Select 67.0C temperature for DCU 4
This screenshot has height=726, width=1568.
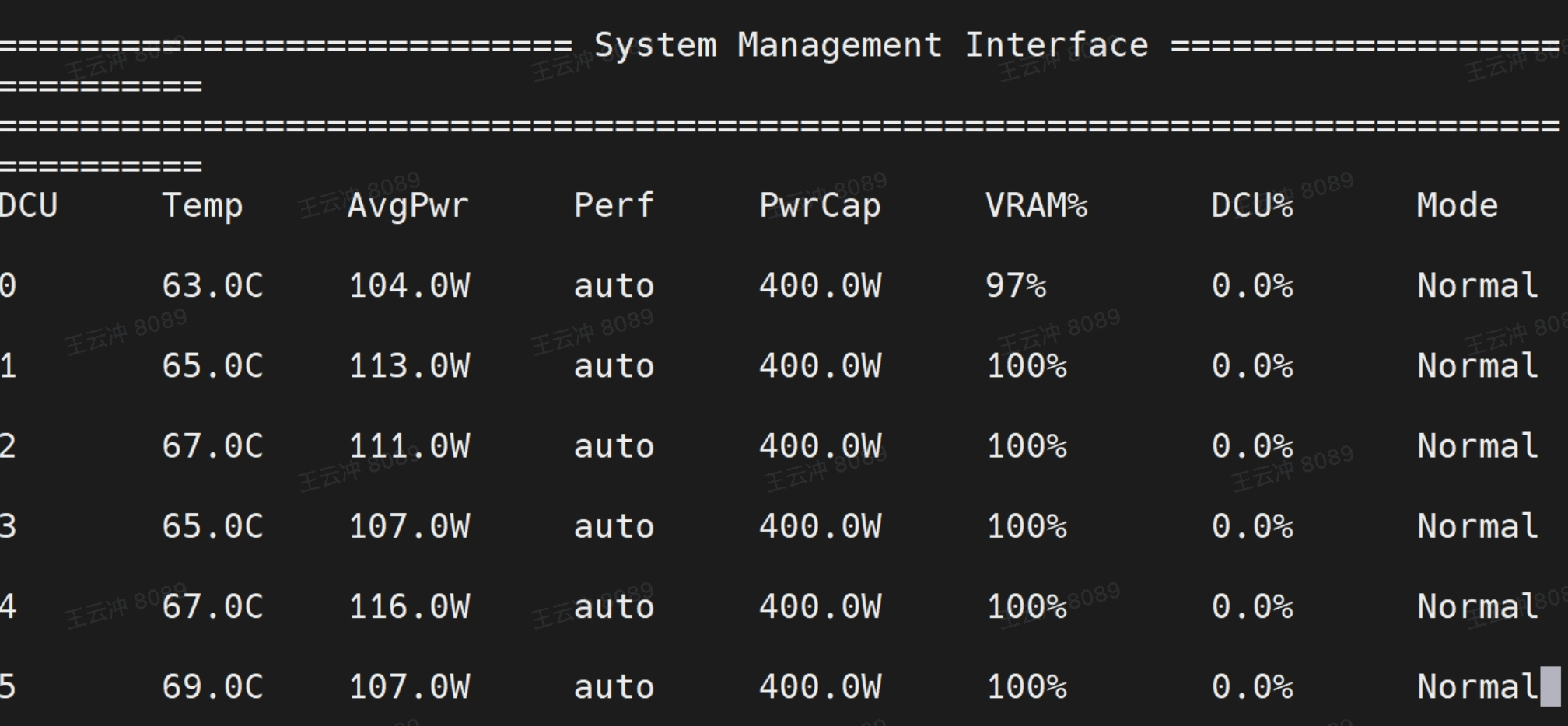click(x=212, y=606)
